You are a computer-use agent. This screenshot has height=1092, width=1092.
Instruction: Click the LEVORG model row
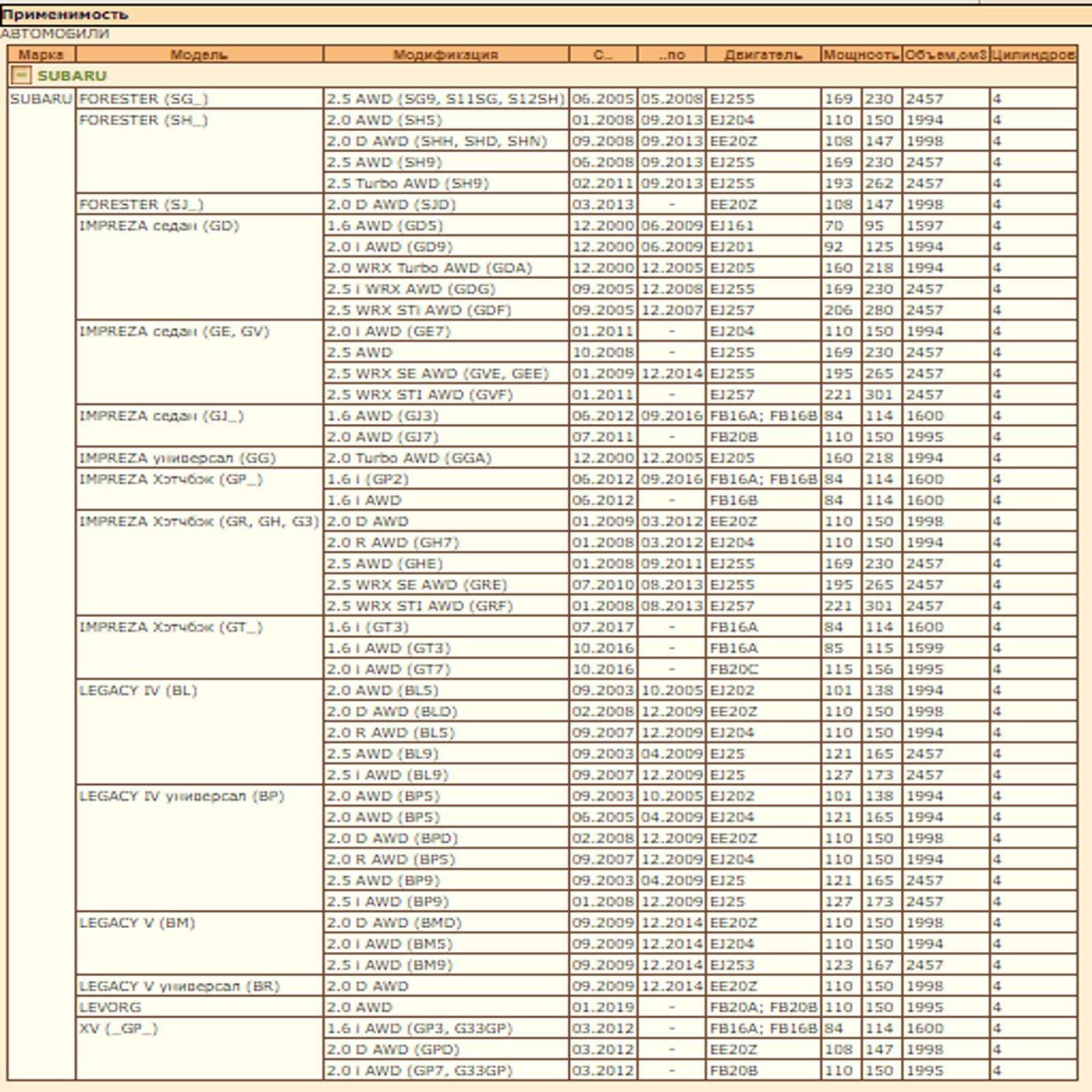(x=111, y=1007)
